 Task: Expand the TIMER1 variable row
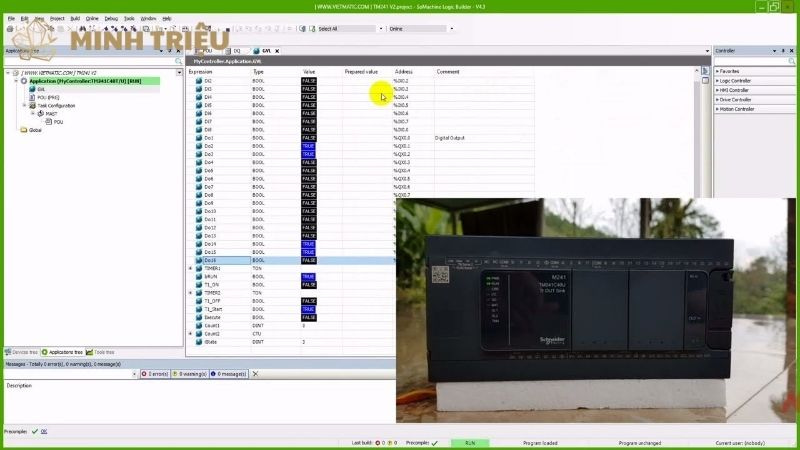[191, 268]
